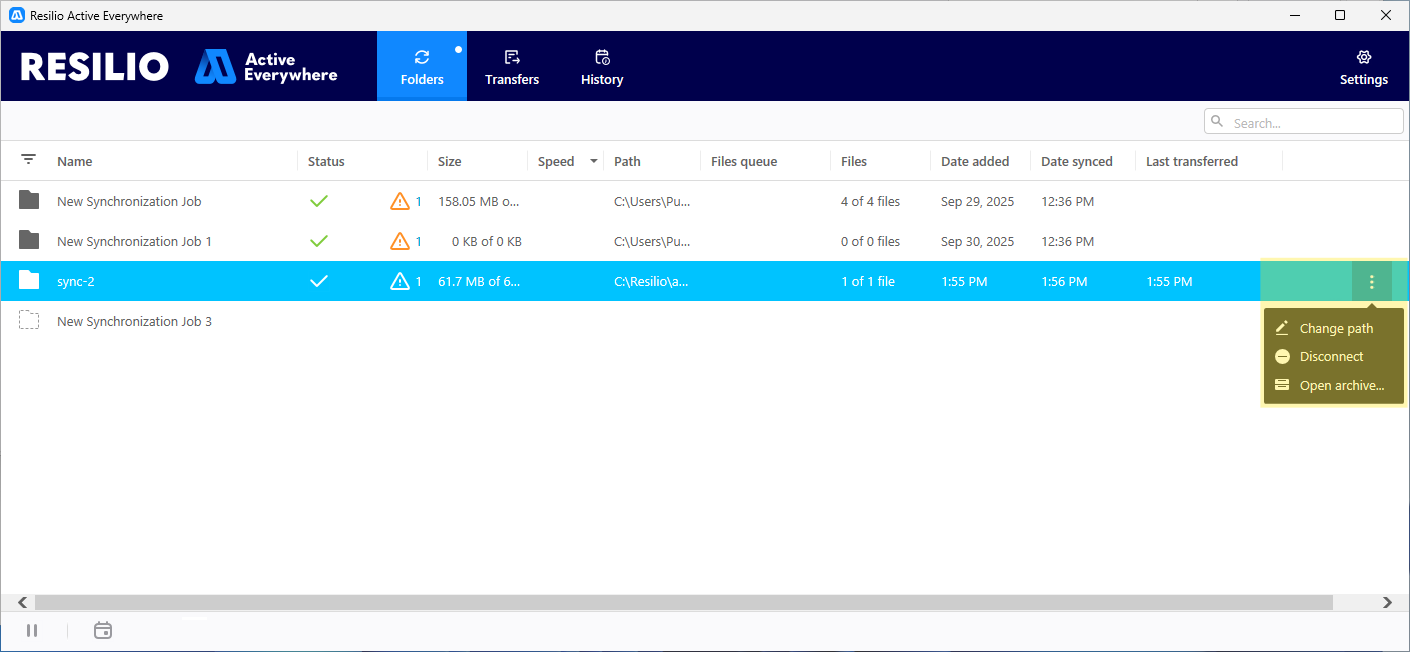This screenshot has height=652, width=1410.
Task: Open Settings via the gear icon
Action: (1363, 58)
